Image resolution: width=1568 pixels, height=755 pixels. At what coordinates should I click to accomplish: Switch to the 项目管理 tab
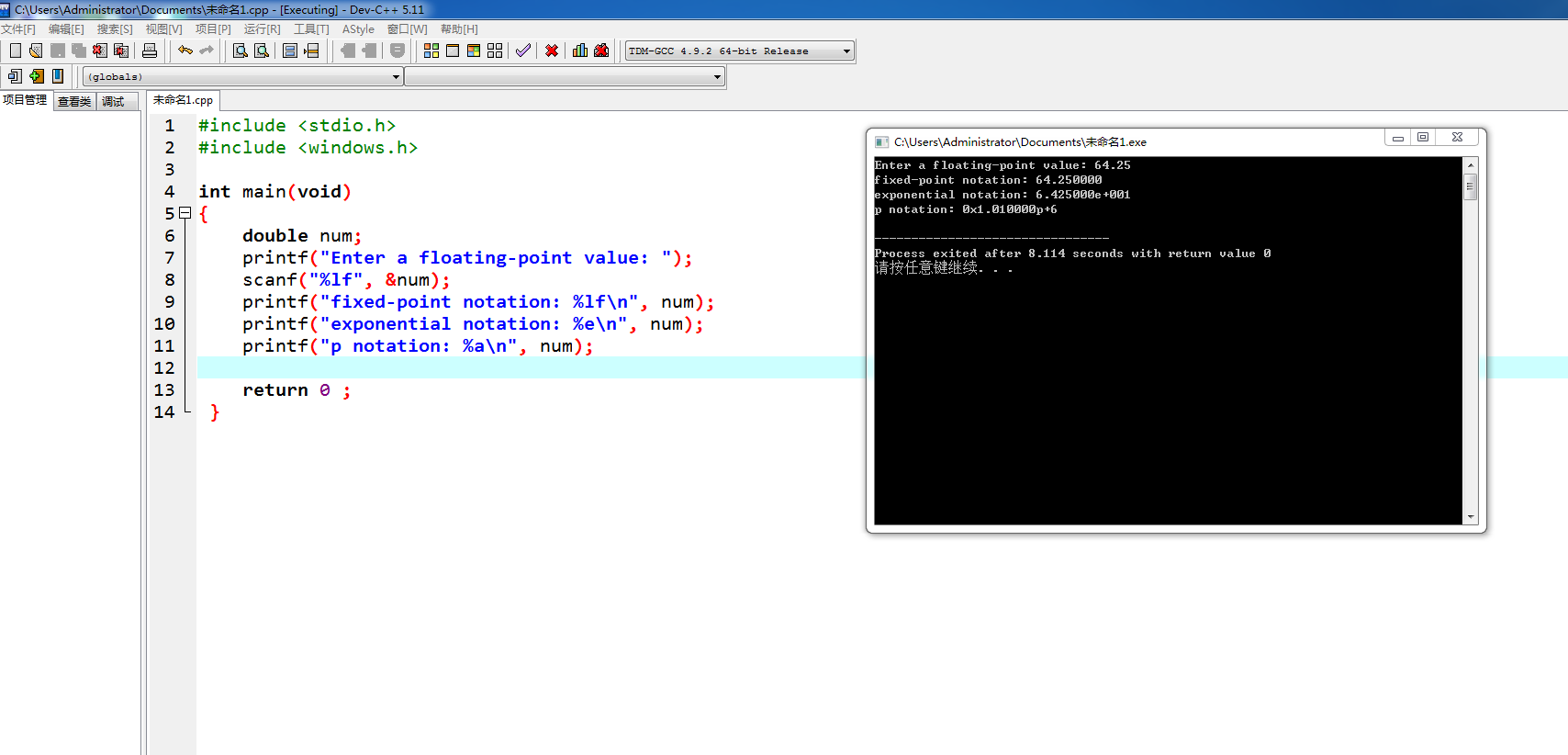click(25, 100)
